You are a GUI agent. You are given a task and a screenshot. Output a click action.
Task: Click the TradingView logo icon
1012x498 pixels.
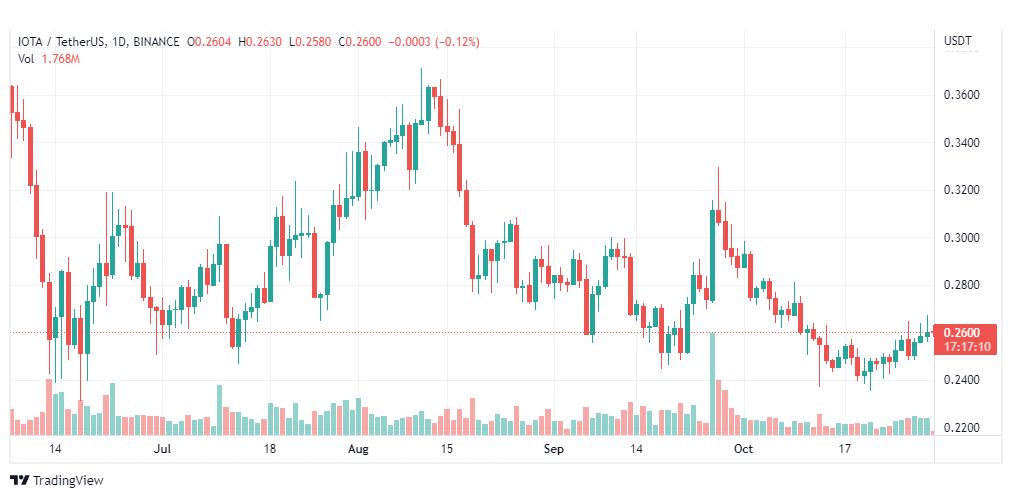tap(20, 481)
